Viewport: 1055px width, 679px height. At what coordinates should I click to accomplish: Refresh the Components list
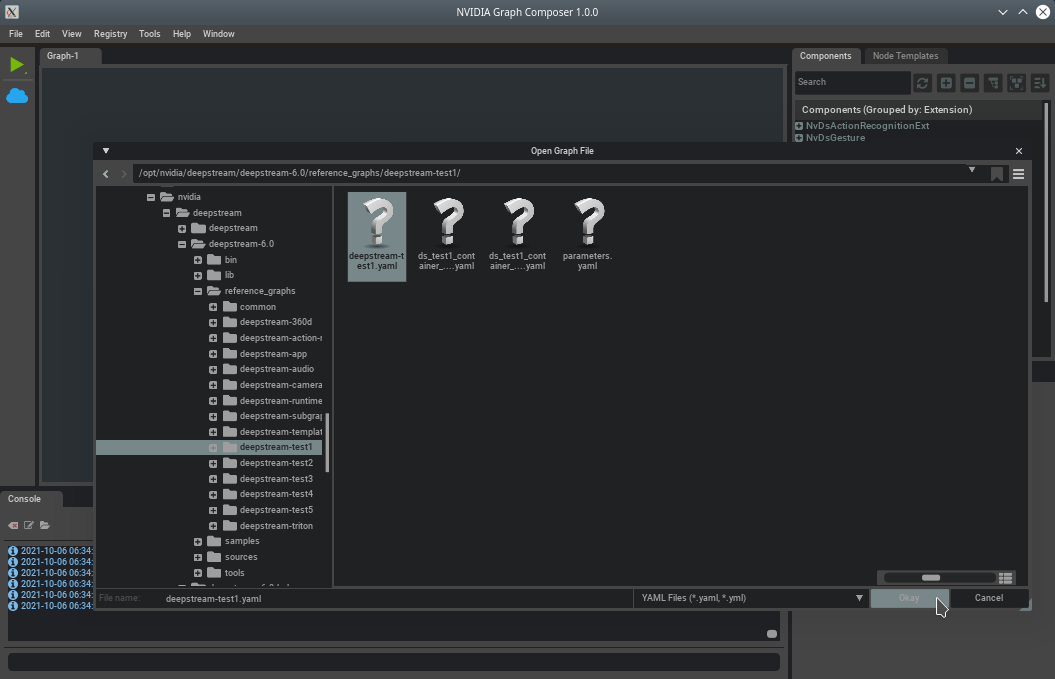(922, 83)
